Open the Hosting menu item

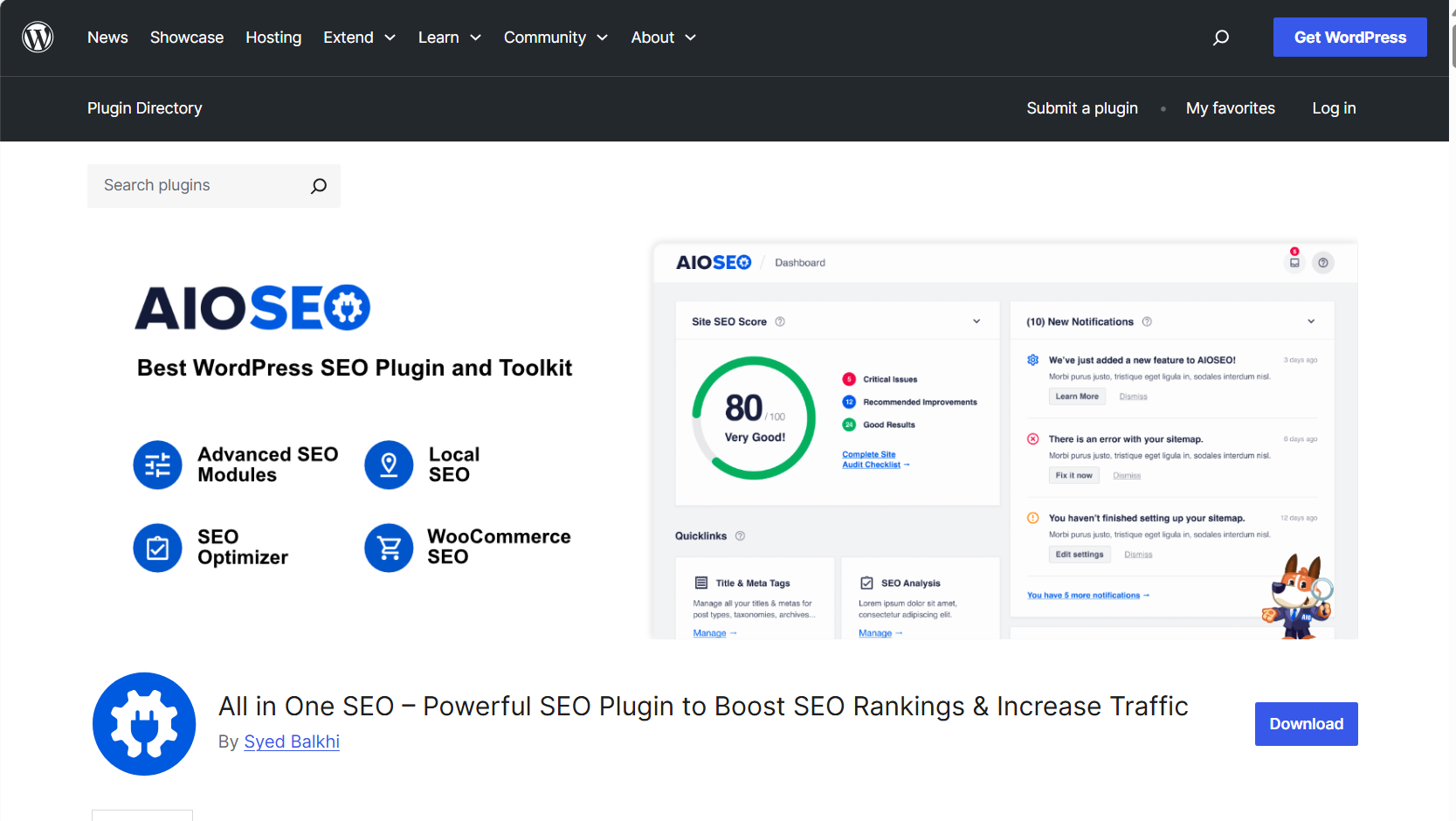273,38
